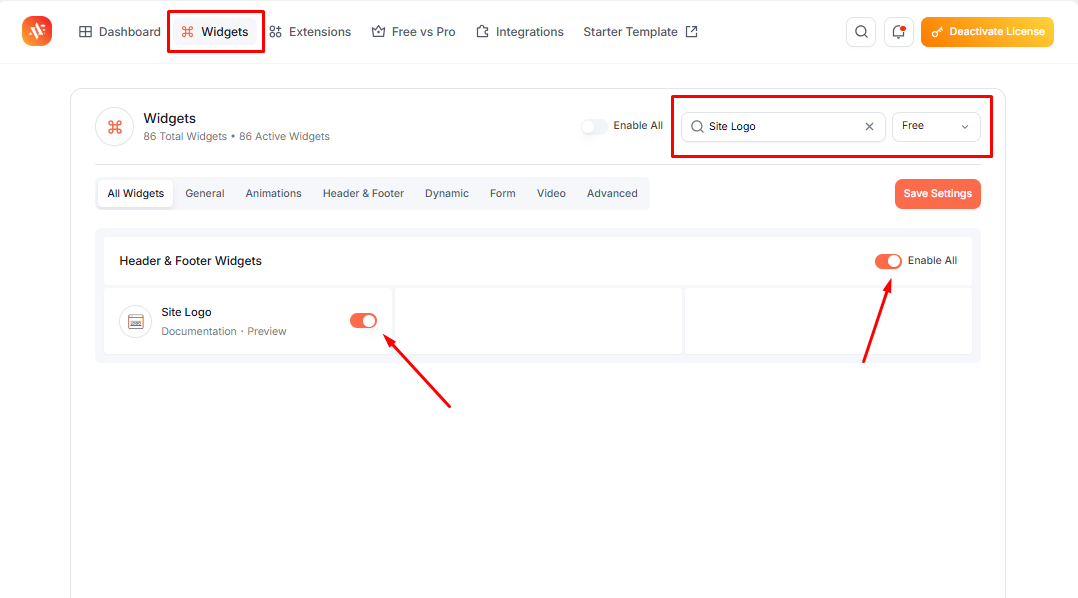Open the Extensions menu item
The height and width of the screenshot is (598, 1078).
click(310, 32)
